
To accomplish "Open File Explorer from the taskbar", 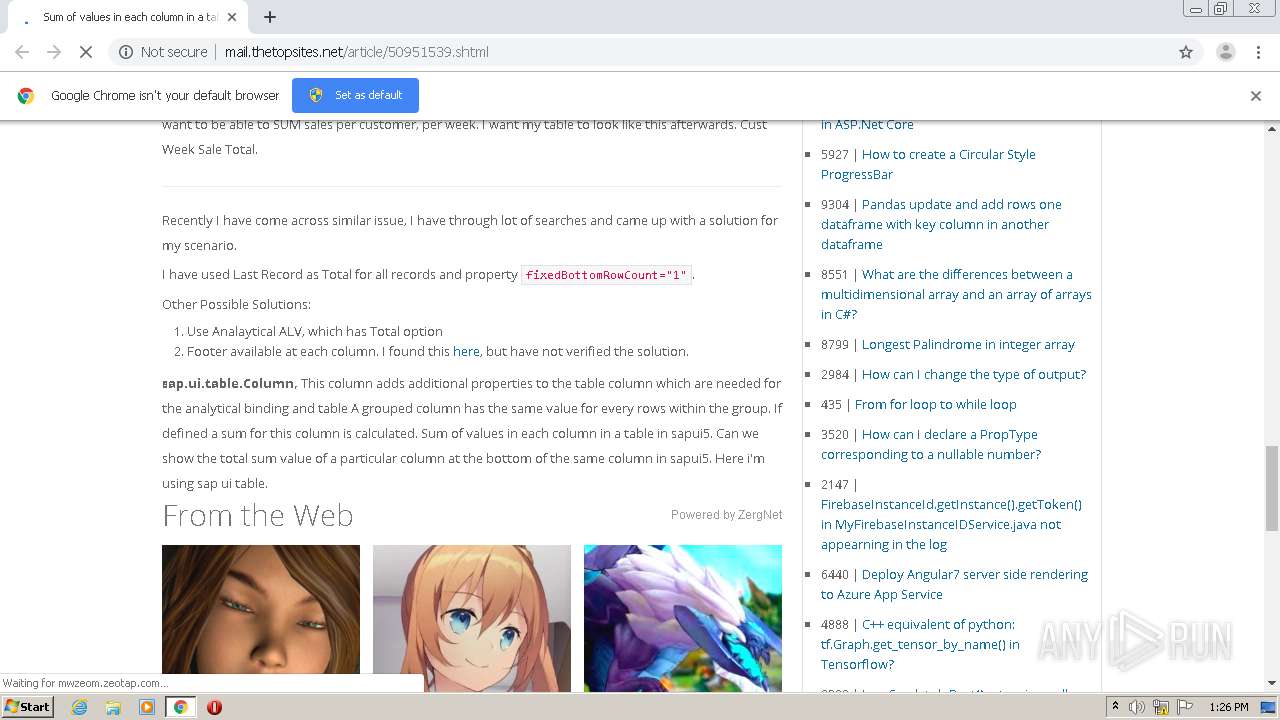I will [113, 707].
